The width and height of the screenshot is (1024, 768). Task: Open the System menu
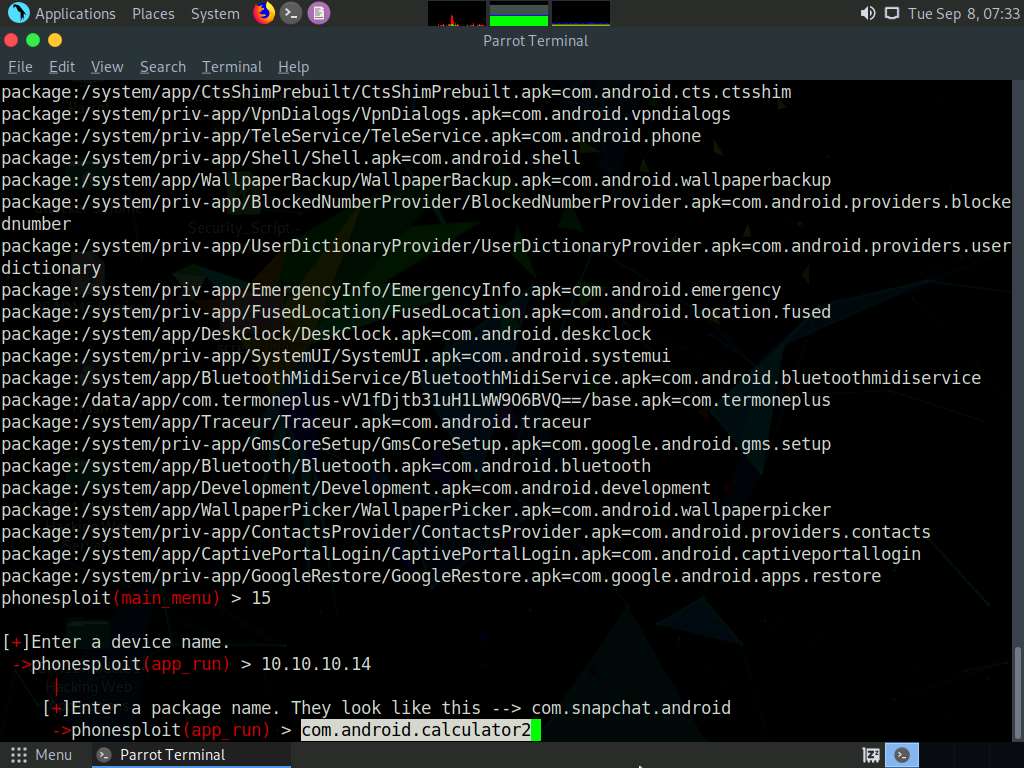point(214,13)
